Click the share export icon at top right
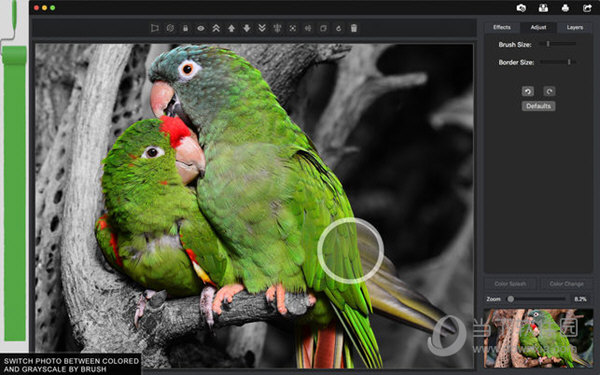Image resolution: width=600 pixels, height=375 pixels. point(587,8)
